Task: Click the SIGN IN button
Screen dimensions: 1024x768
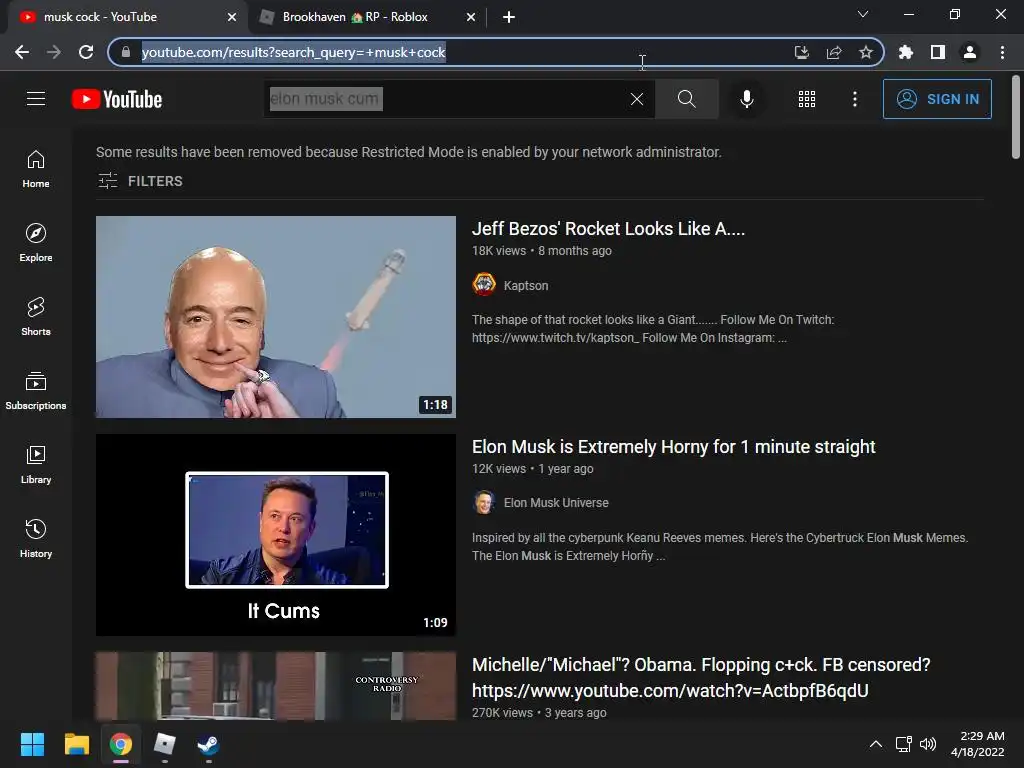Action: pyautogui.click(x=937, y=99)
